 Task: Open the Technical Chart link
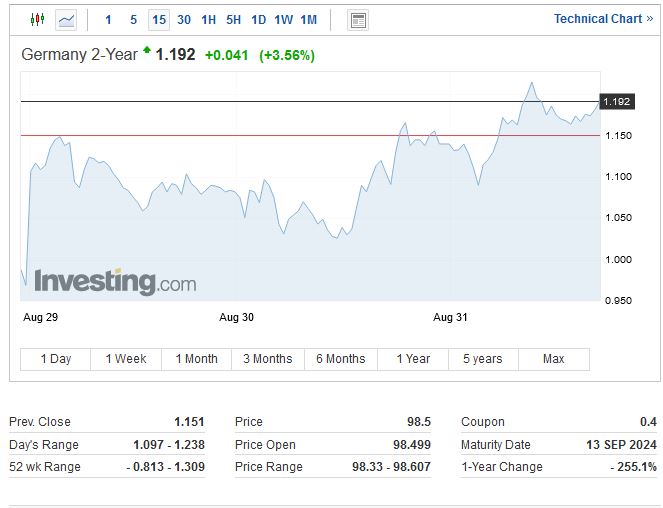tap(603, 19)
